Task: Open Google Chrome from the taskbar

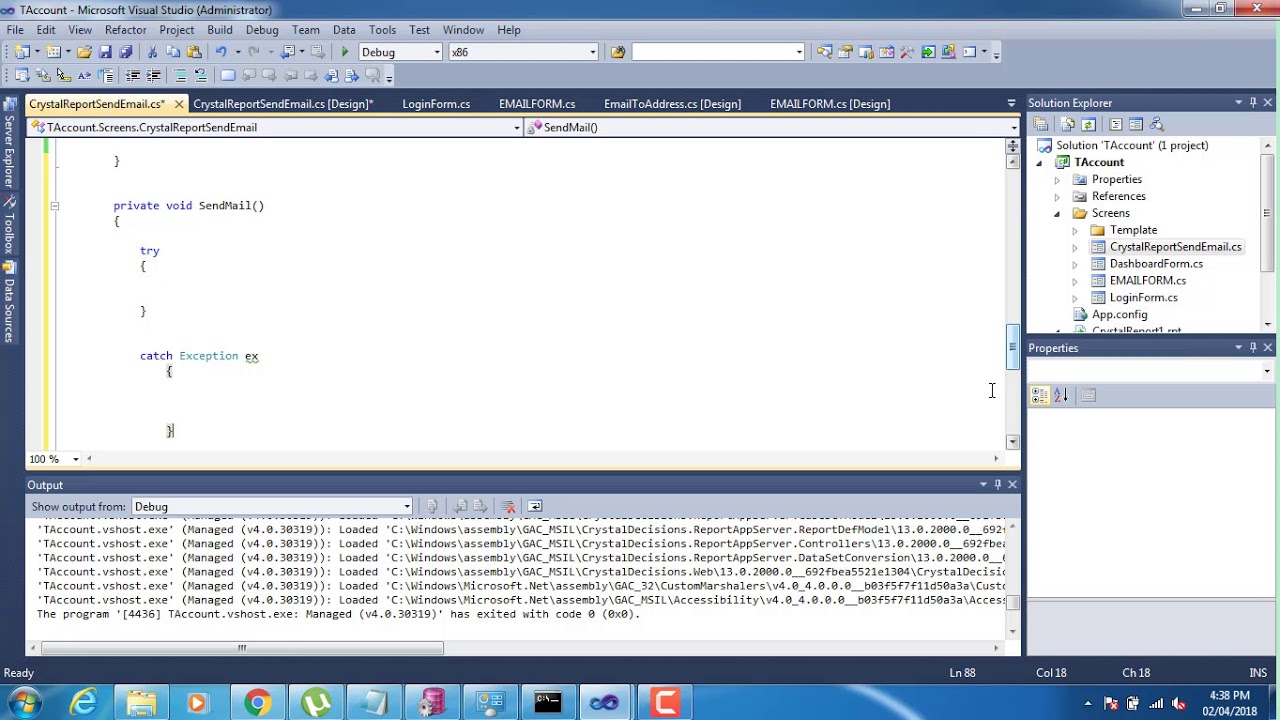Action: tap(257, 703)
